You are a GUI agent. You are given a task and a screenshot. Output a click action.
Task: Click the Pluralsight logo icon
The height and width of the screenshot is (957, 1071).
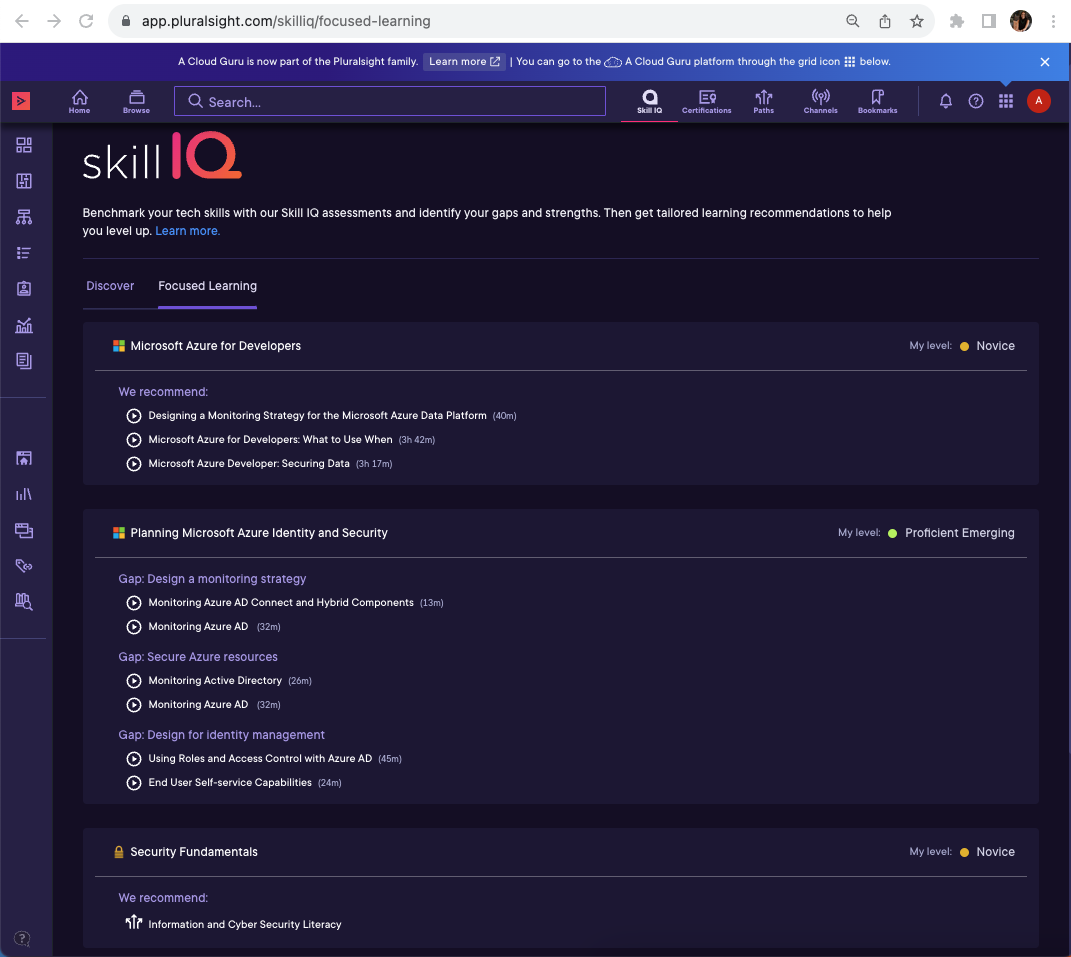[21, 101]
